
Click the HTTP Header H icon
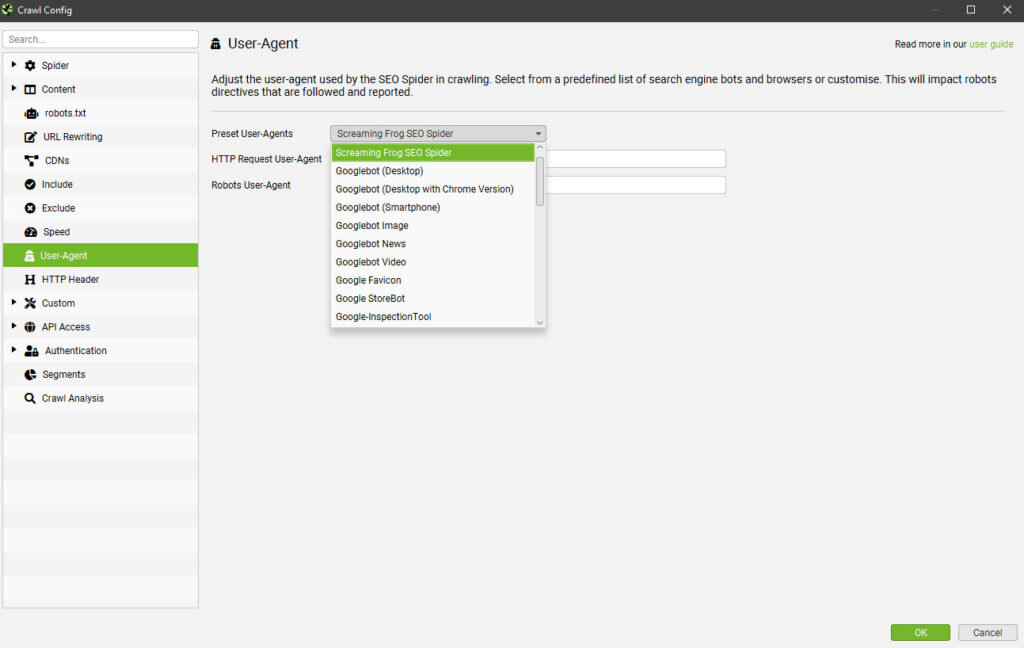pyautogui.click(x=30, y=280)
